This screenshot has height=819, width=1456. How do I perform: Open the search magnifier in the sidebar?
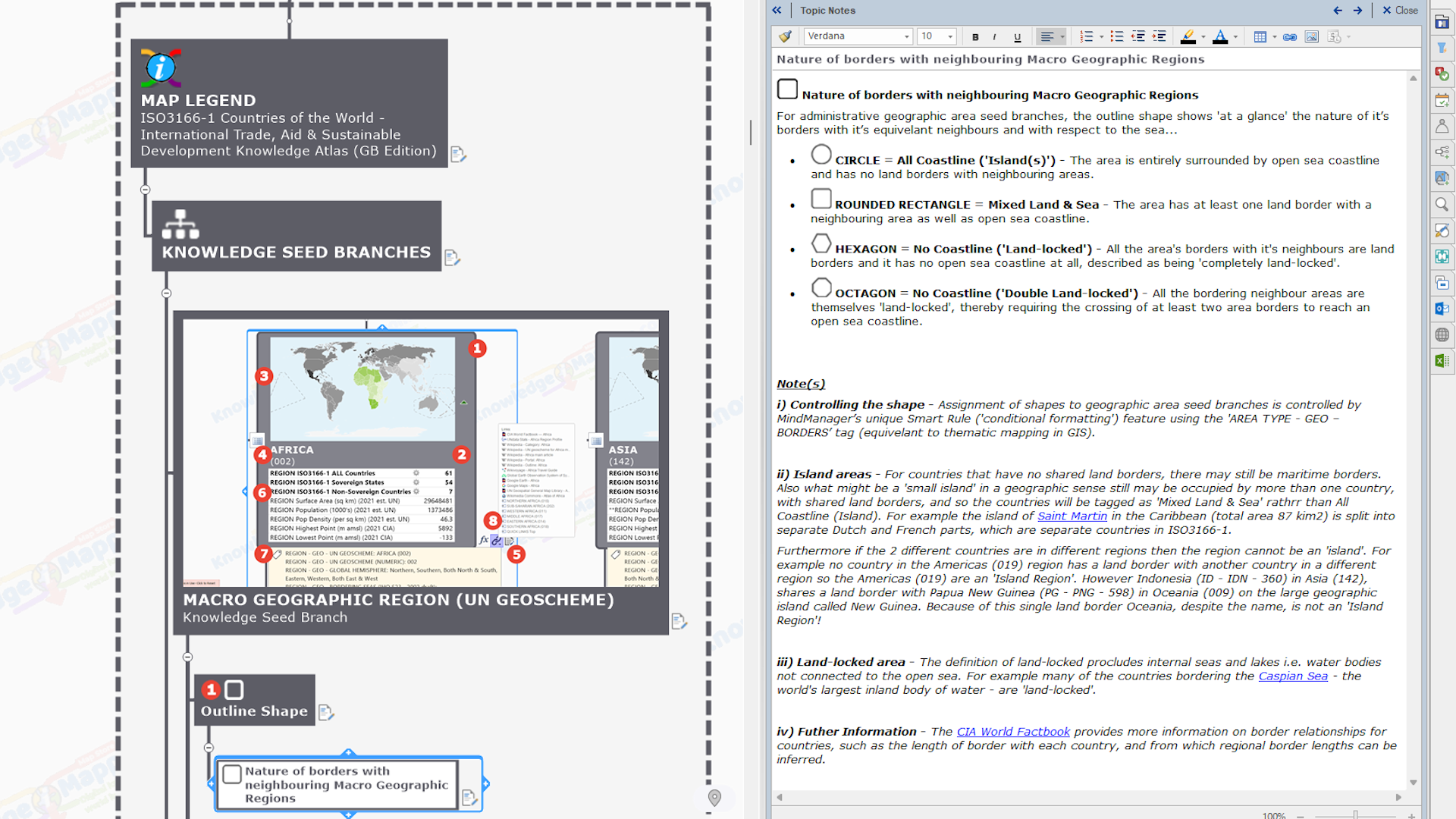[x=1442, y=205]
